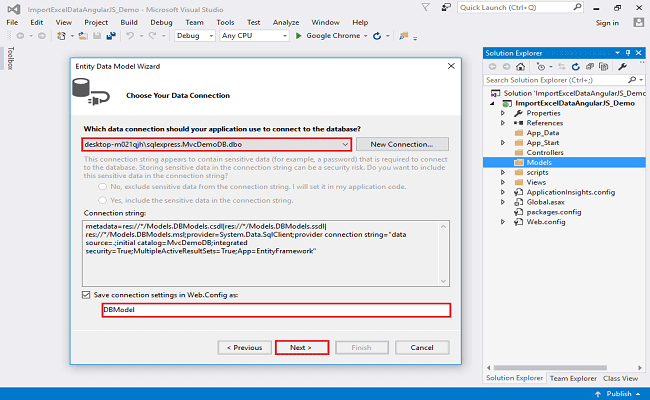This screenshot has width=650, height=400.
Task: Expand the References node
Action: (503, 123)
